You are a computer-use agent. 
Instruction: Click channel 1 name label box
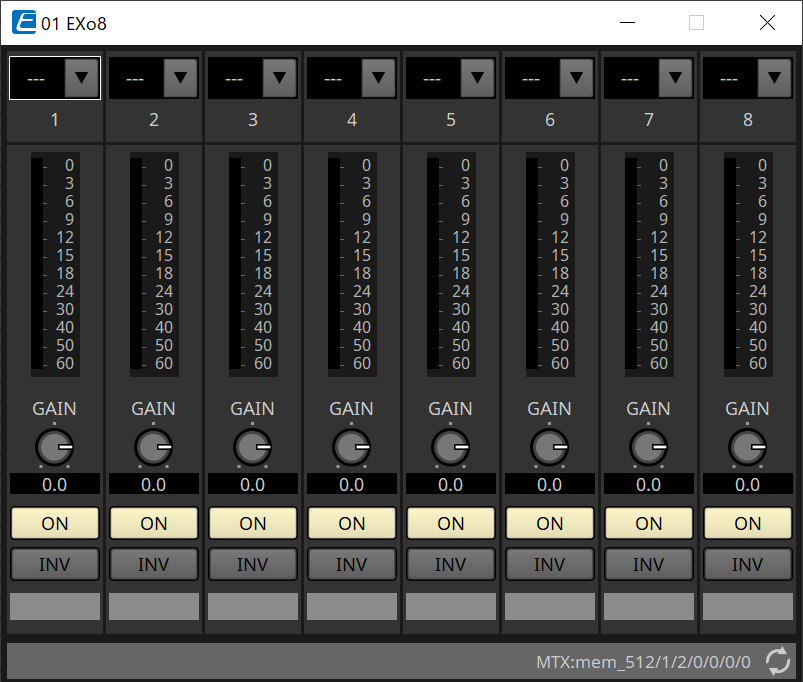click(x=55, y=606)
